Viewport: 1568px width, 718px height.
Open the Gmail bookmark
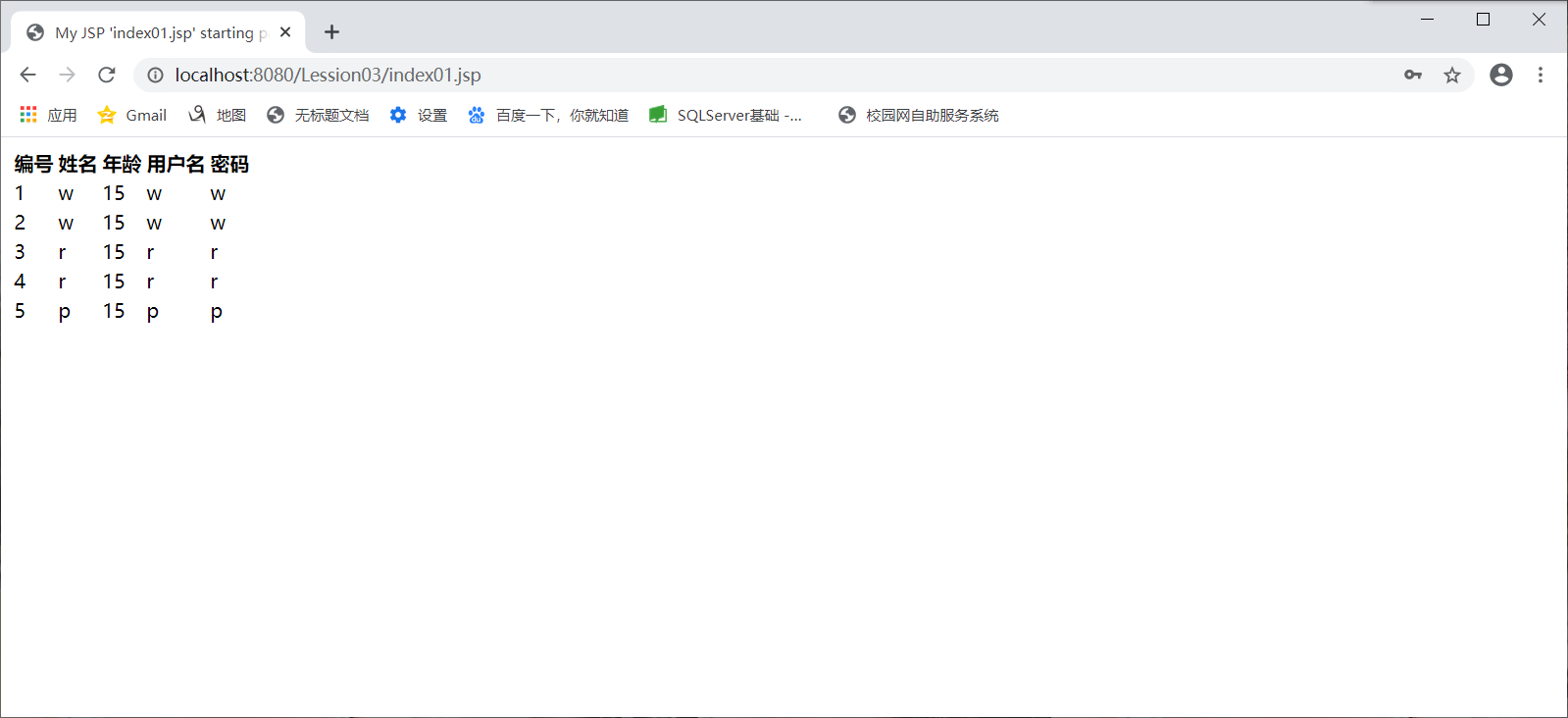tap(132, 115)
